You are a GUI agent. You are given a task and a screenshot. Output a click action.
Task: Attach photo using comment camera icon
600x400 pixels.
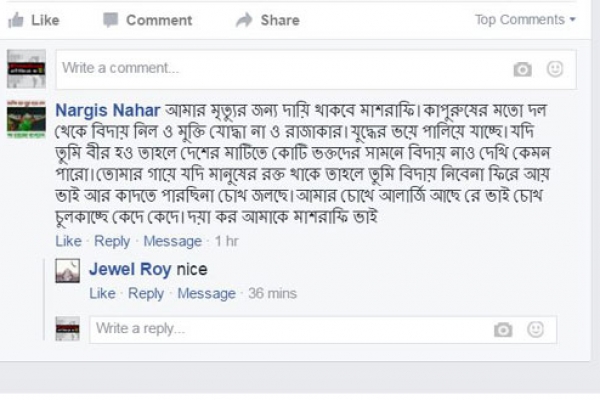click(522, 69)
